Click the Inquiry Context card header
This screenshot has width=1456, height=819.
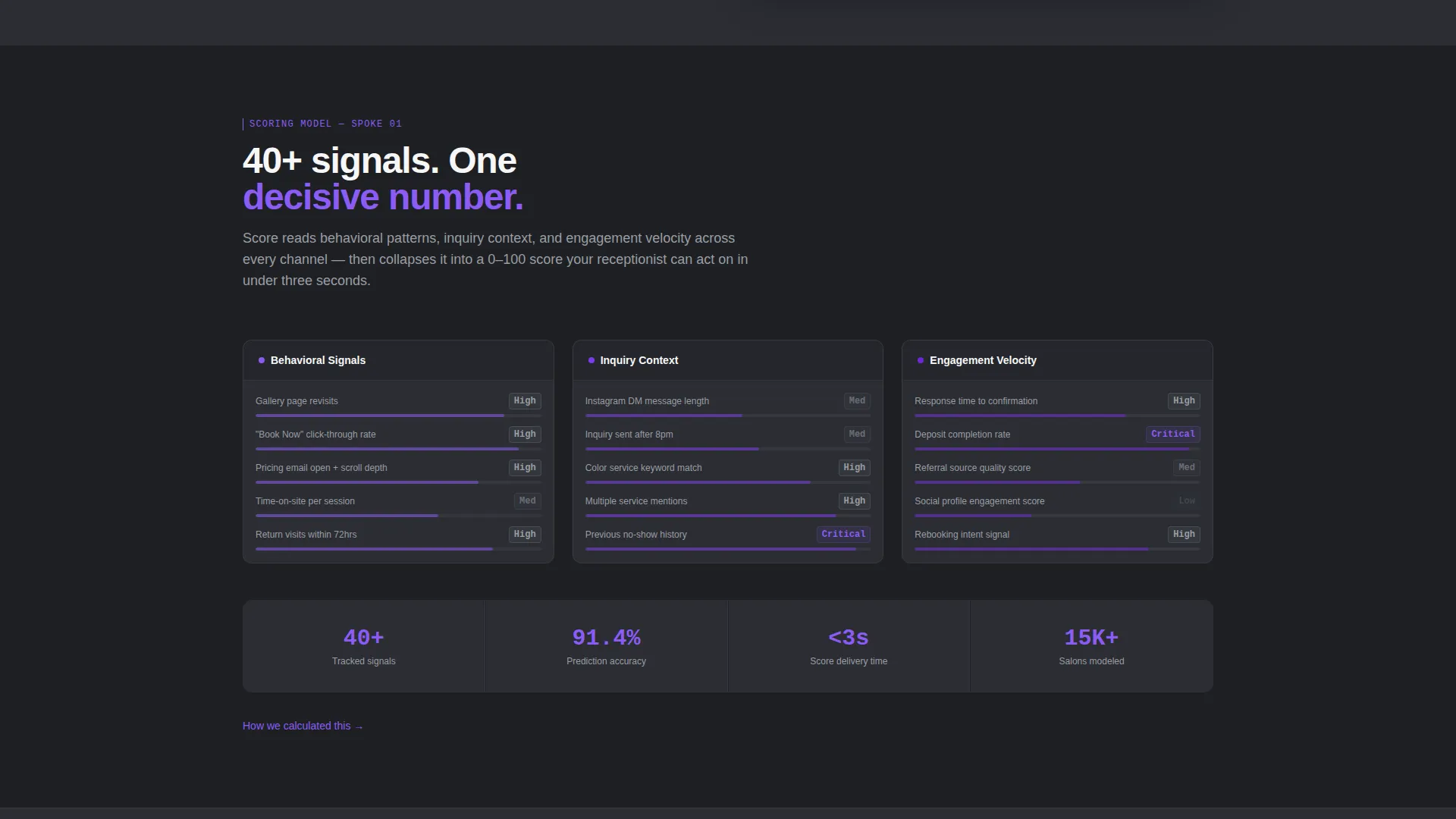727,360
